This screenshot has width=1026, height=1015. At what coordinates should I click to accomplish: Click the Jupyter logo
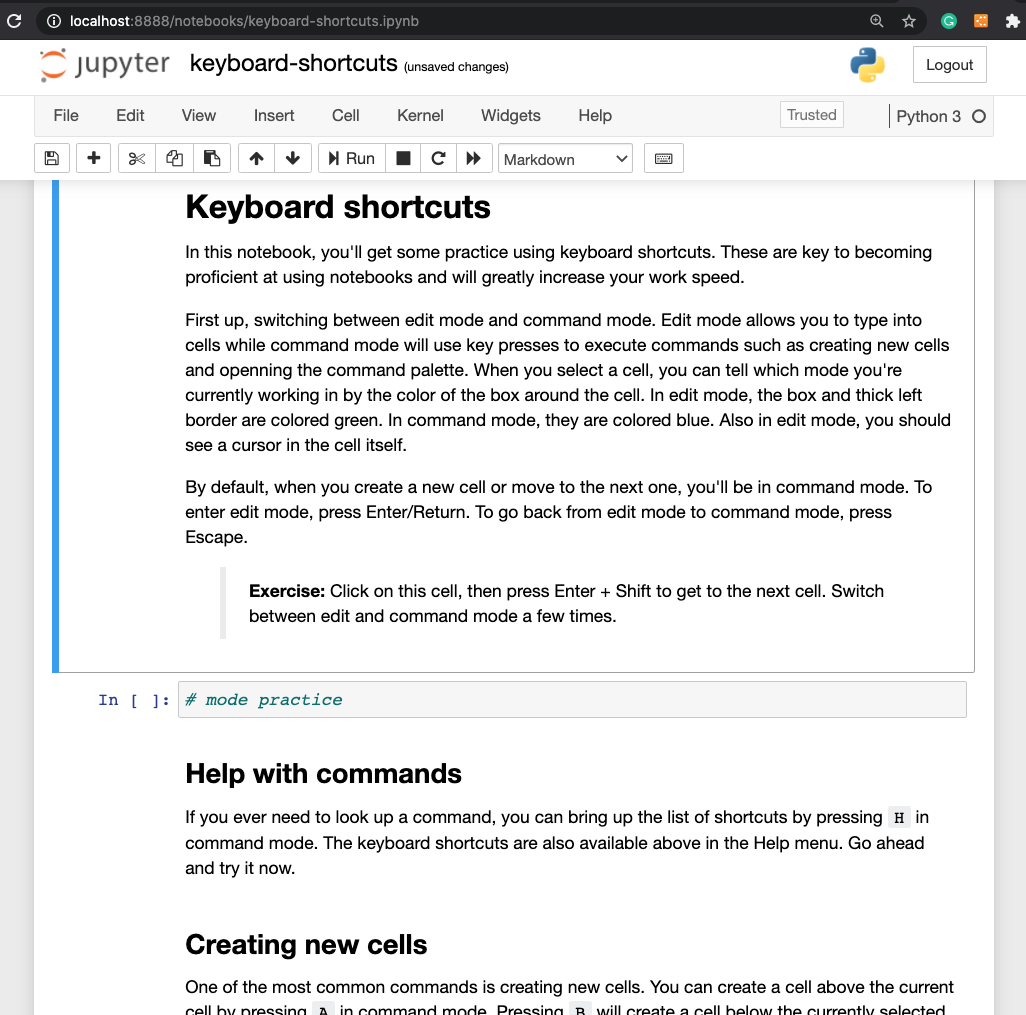pyautogui.click(x=104, y=64)
